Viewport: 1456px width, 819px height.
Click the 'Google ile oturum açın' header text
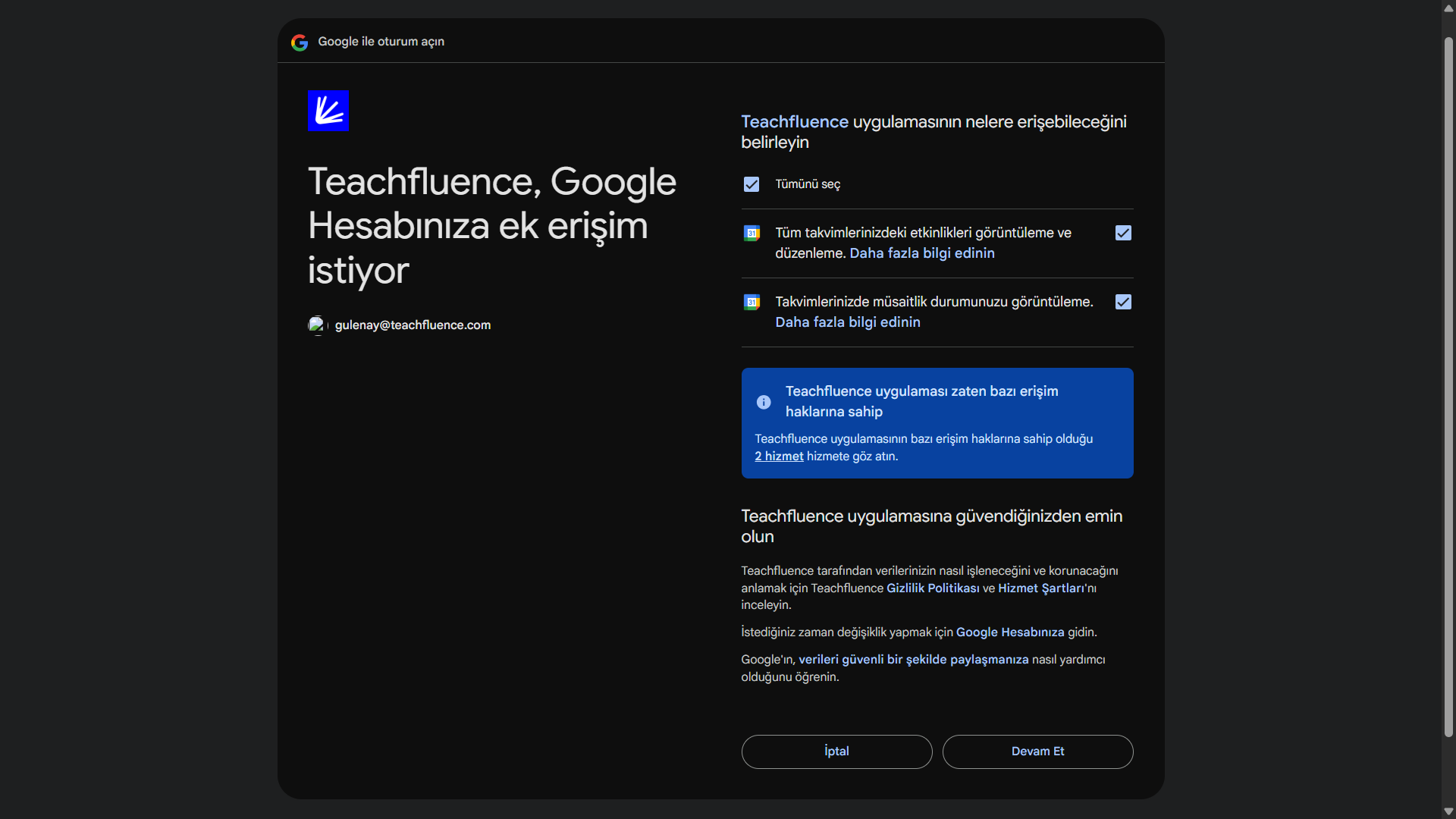point(381,42)
